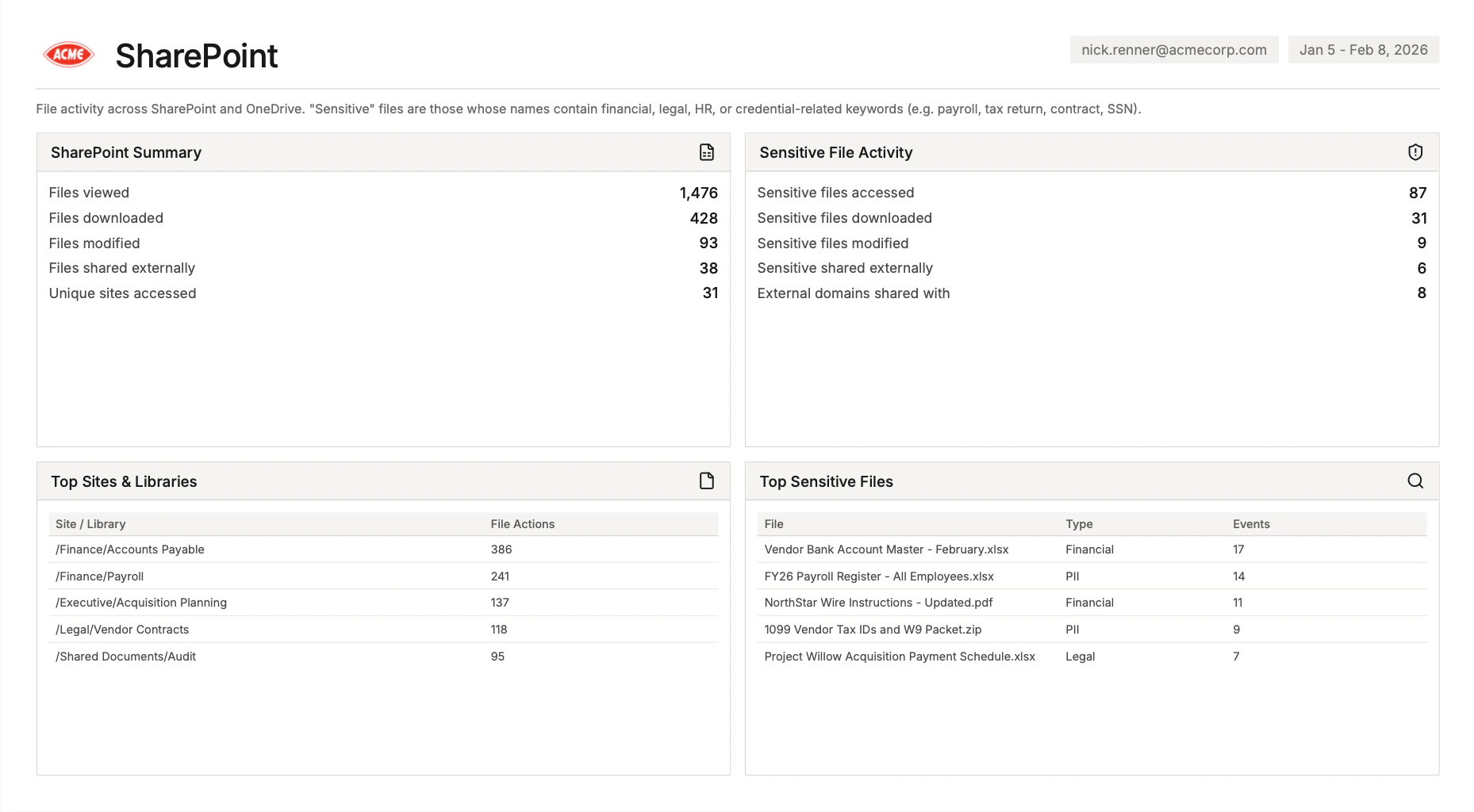Click the ACME logo icon
Image resolution: width=1474 pixels, height=812 pixels.
[x=68, y=55]
